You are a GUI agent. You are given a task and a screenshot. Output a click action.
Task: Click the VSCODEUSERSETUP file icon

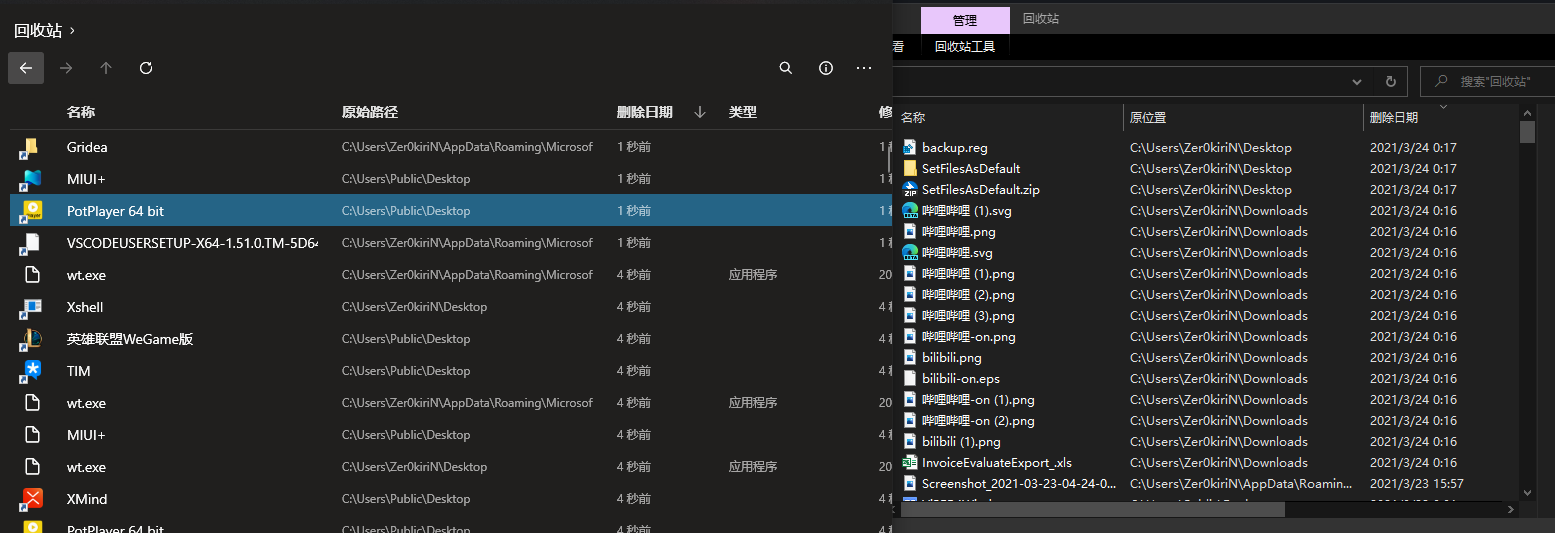click(31, 243)
